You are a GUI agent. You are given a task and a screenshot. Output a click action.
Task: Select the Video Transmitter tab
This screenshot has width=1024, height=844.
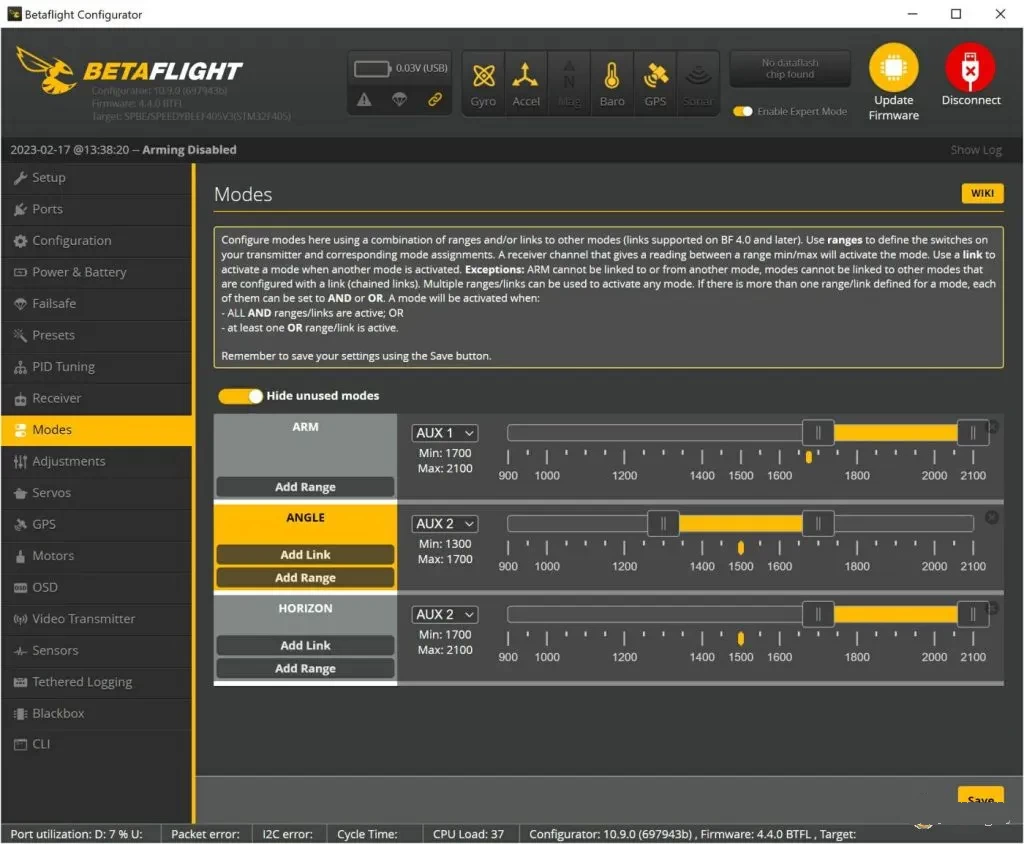(97, 619)
